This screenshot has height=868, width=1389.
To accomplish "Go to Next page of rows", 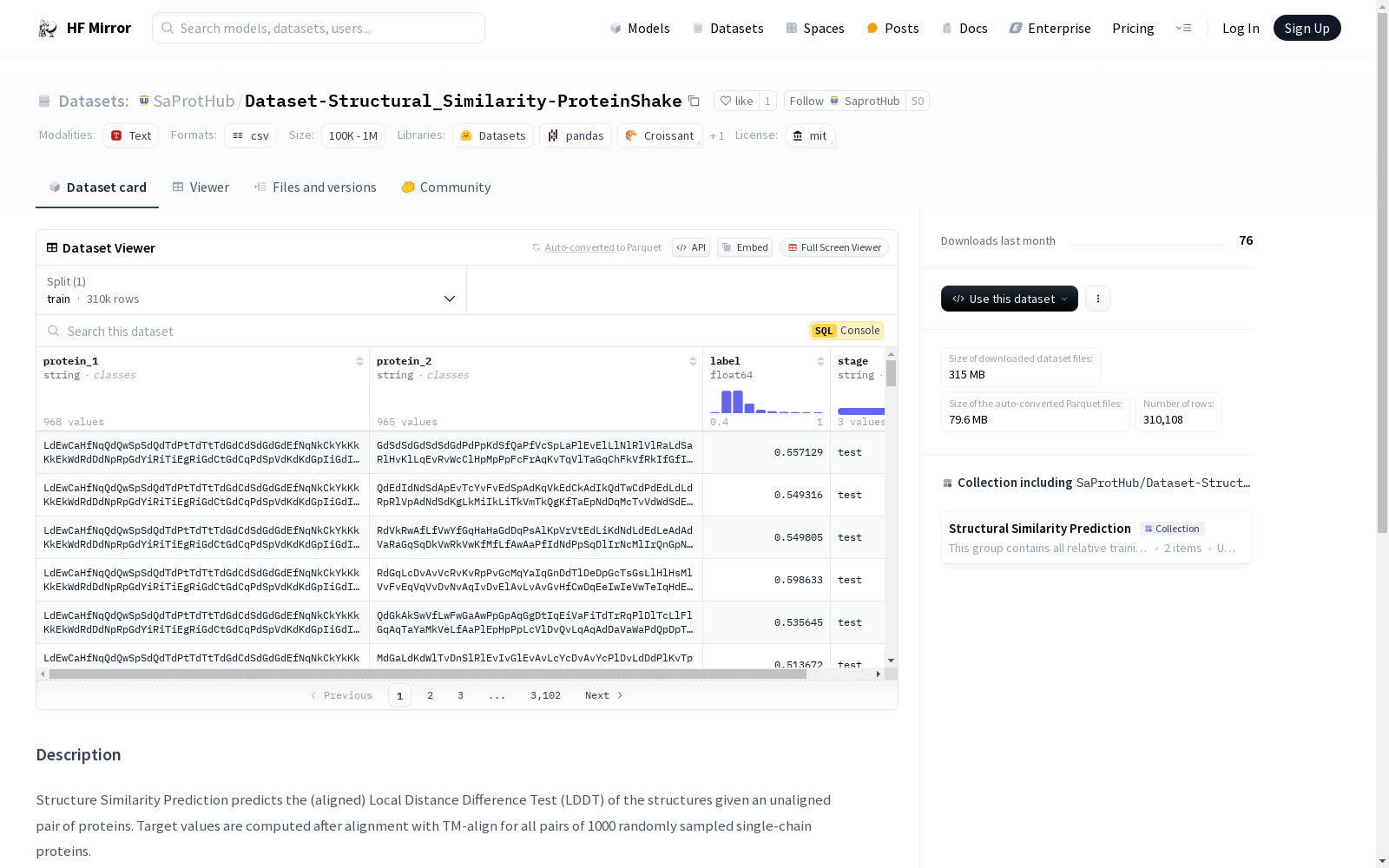I will coord(603,695).
